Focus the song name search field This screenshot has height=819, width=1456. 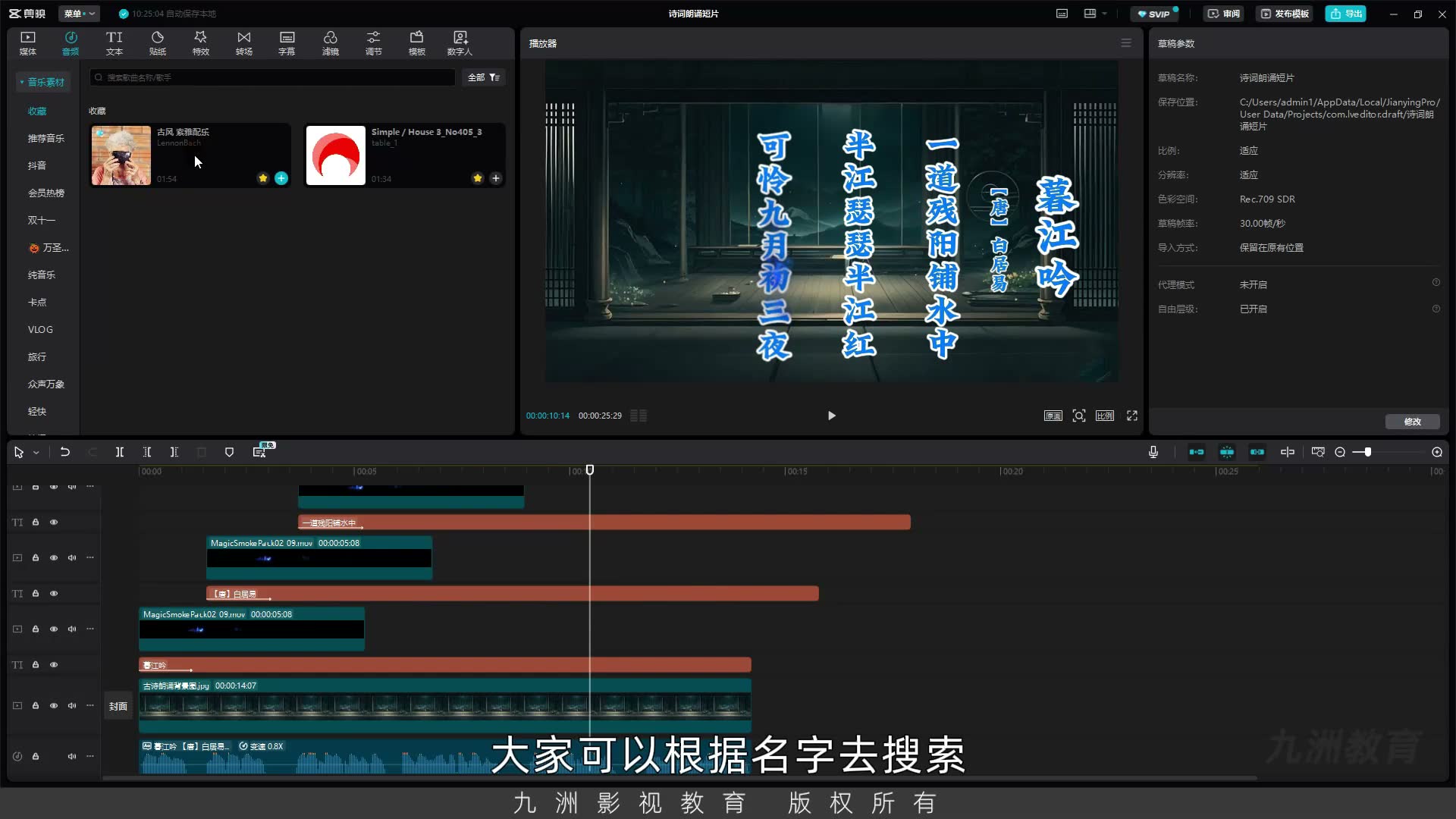pos(273,77)
